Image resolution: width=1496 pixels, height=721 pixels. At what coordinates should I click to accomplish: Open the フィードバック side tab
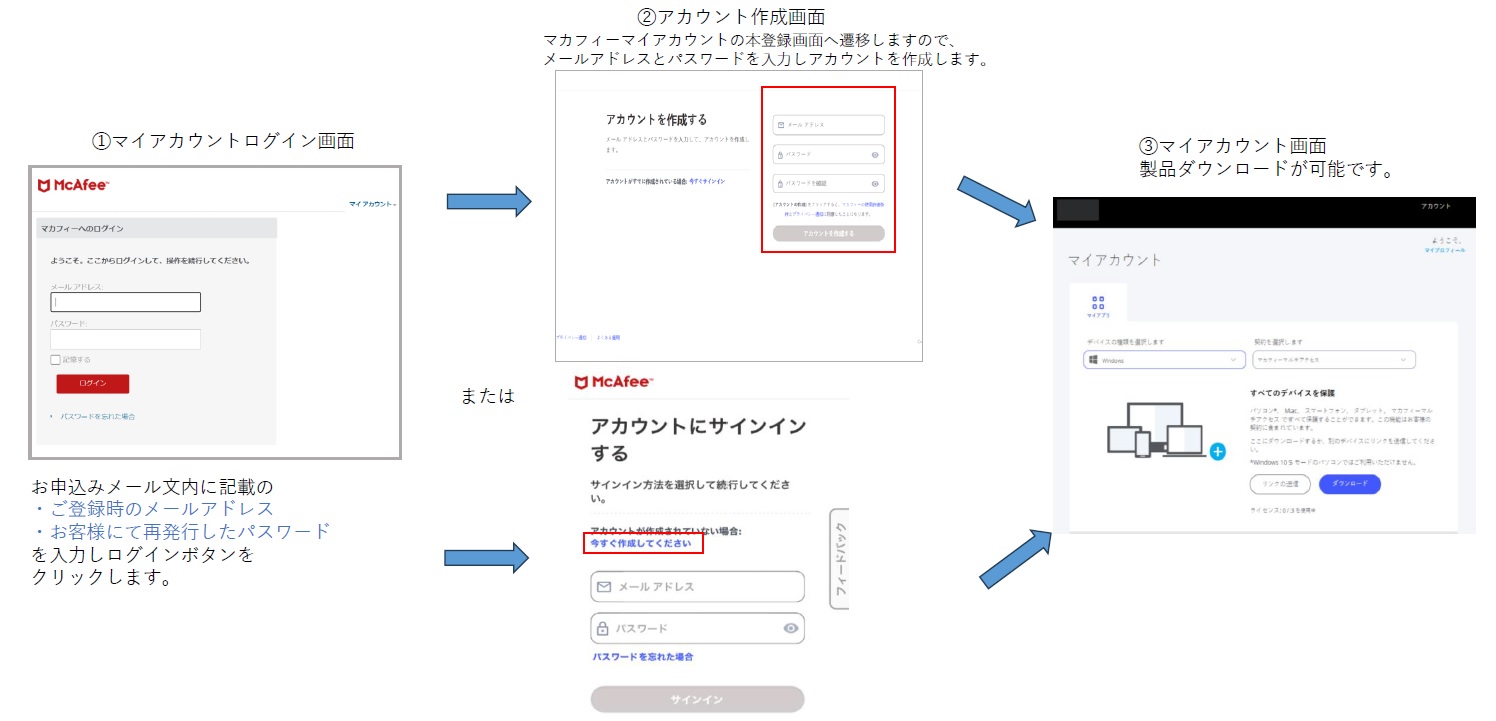click(840, 558)
